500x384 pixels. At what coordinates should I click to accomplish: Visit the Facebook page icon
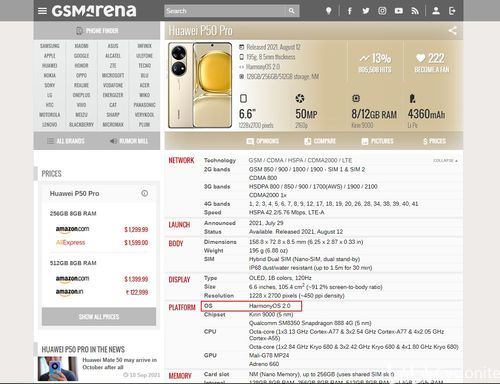point(349,11)
